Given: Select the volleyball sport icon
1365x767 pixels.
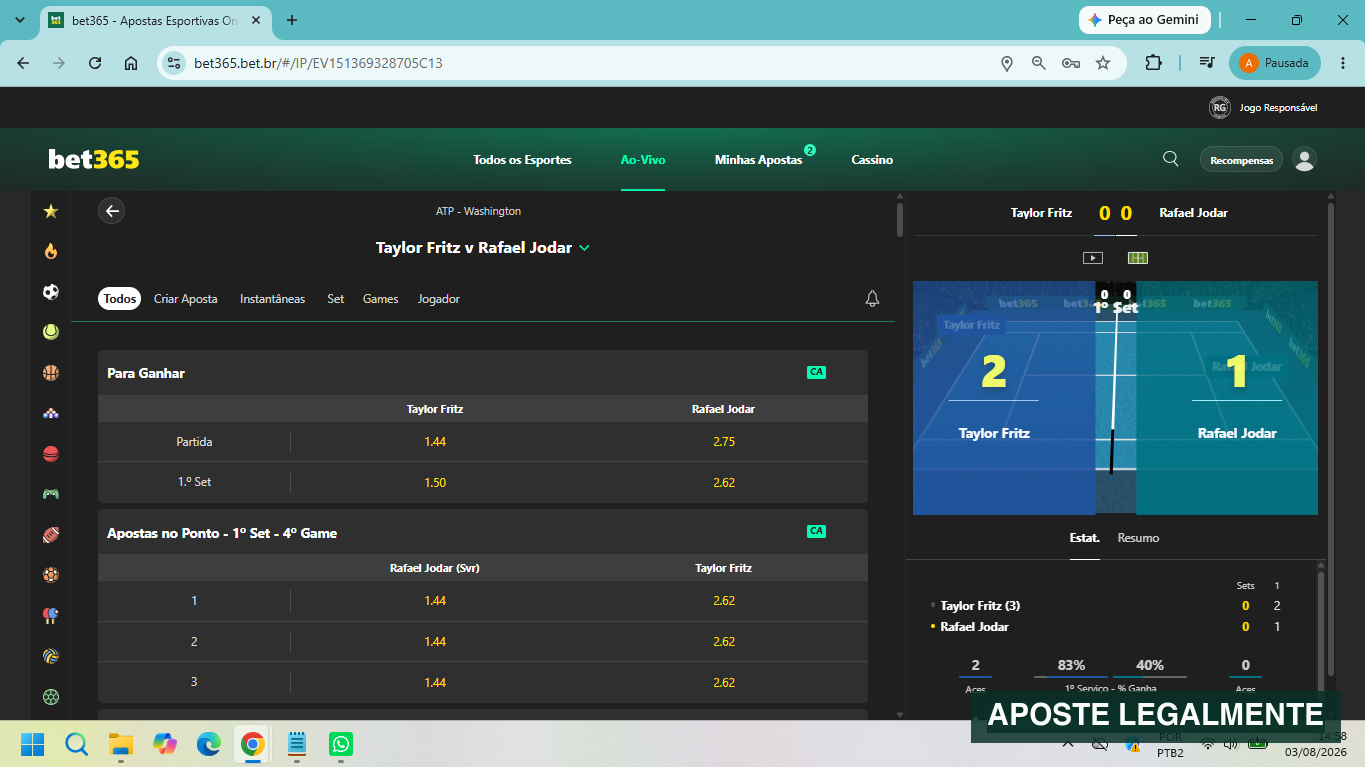Looking at the screenshot, I should 51,656.
